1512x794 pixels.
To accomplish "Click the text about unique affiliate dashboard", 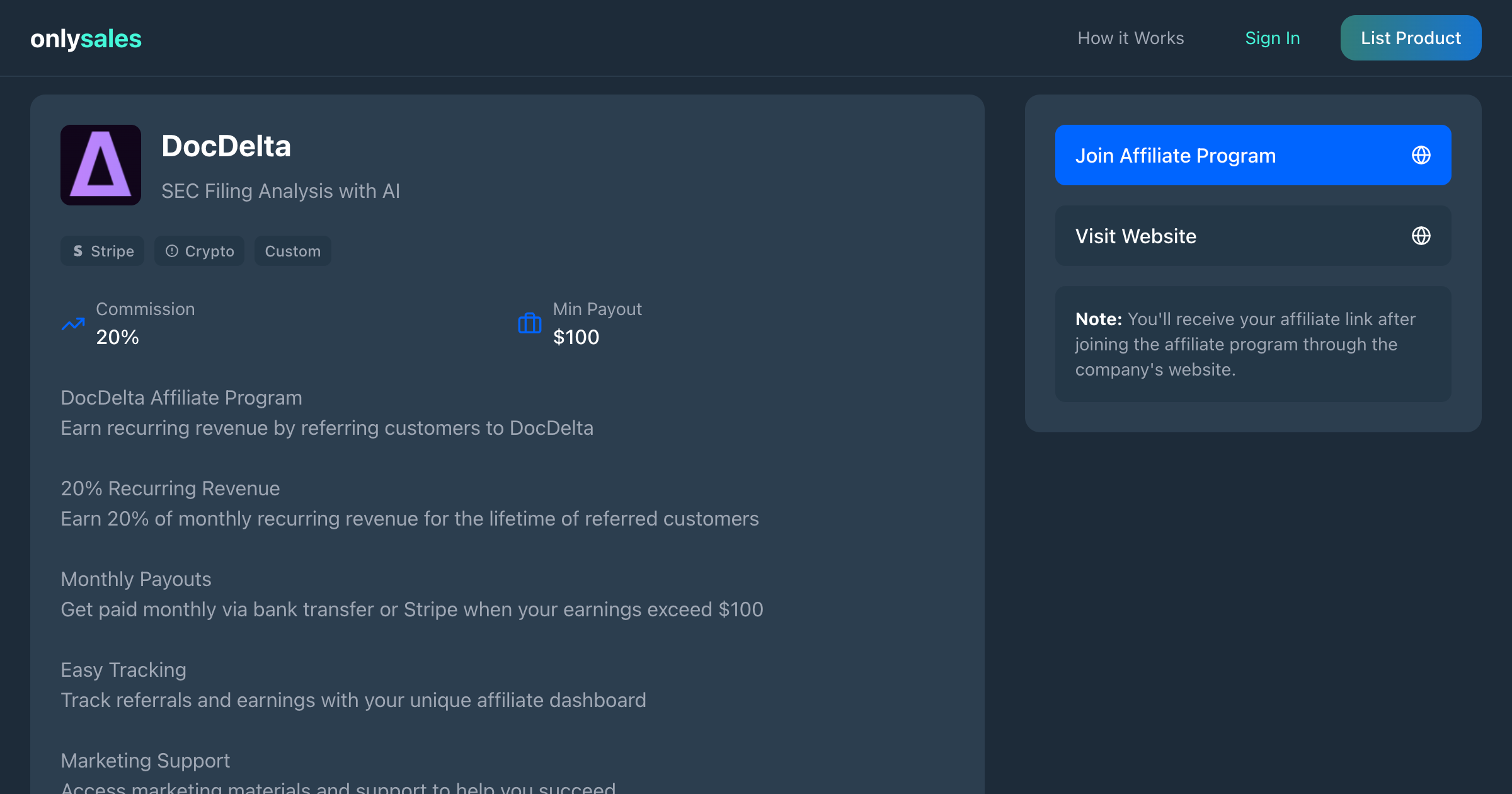I will click(x=353, y=700).
